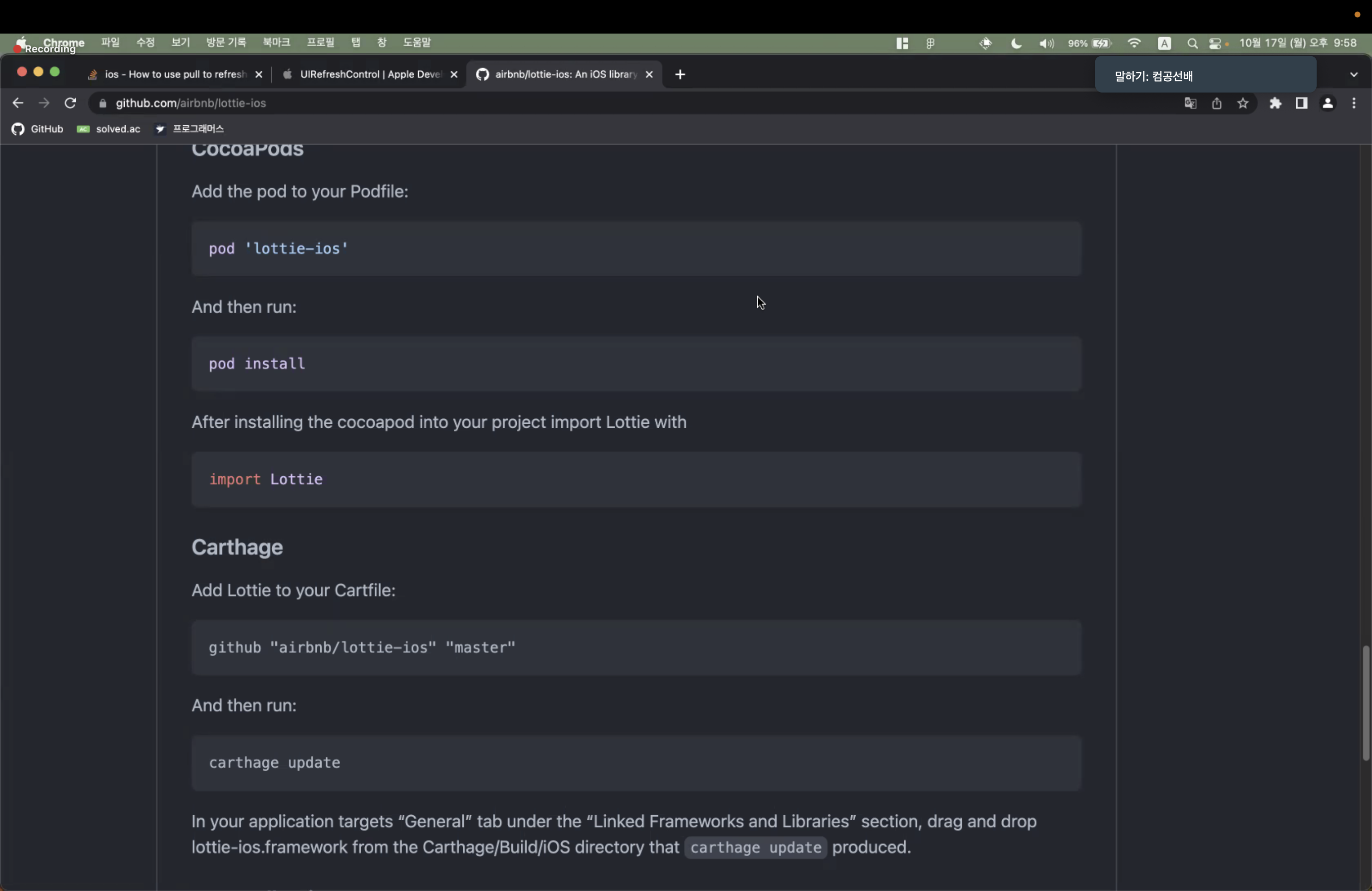Click 'After installing the cocoapod' sentence
The width and height of the screenshot is (1372, 891).
point(439,422)
